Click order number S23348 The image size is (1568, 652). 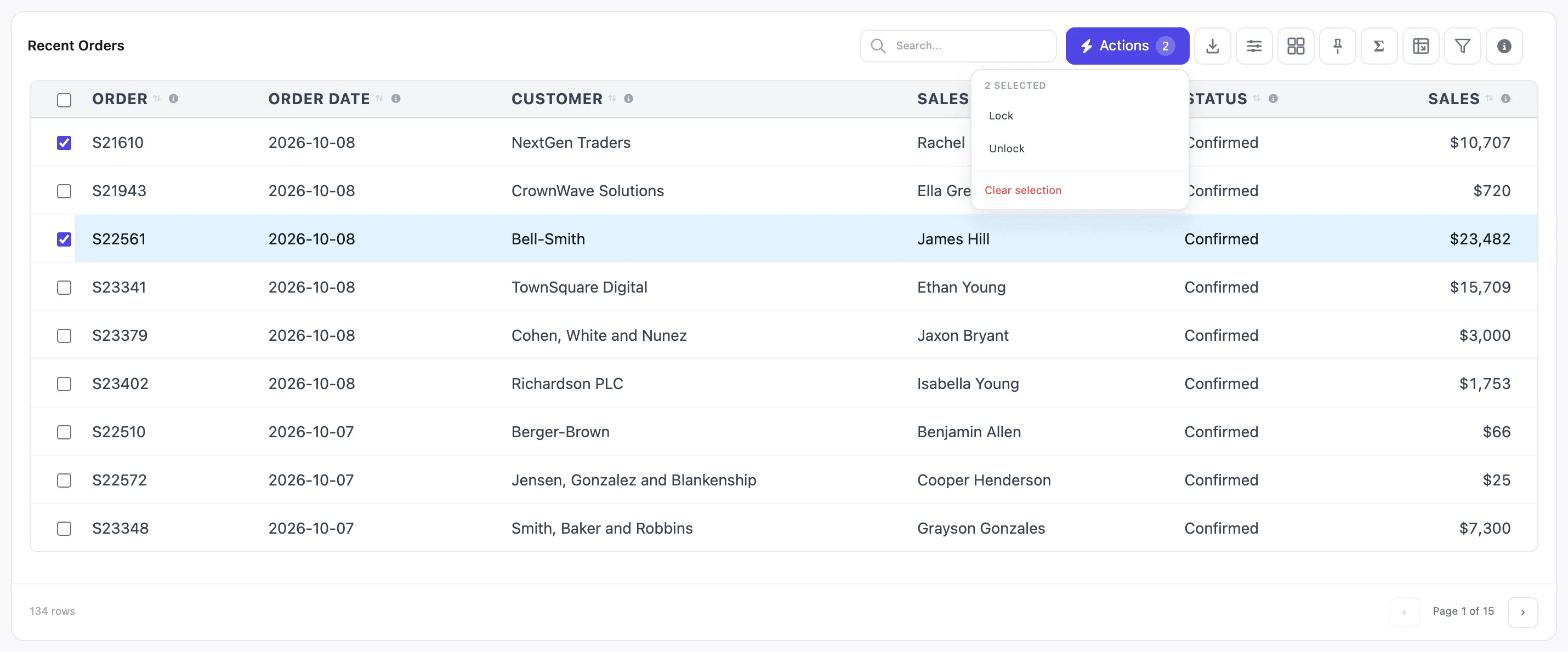click(121, 528)
